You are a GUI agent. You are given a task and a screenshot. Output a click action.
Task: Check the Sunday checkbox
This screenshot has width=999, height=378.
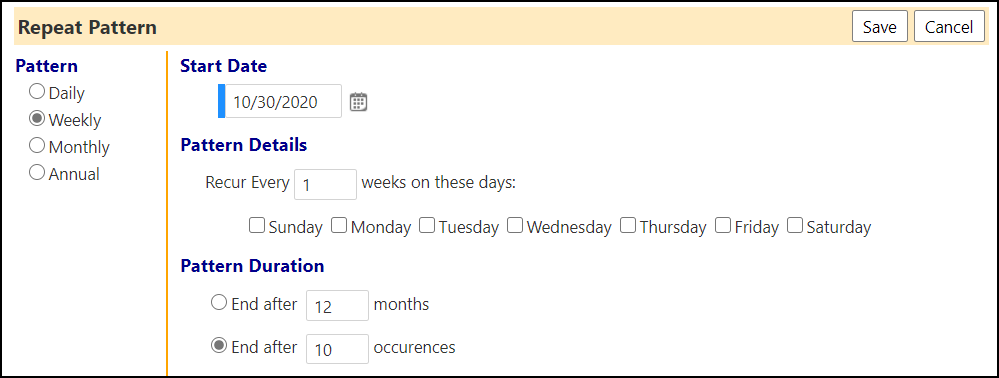(257, 226)
